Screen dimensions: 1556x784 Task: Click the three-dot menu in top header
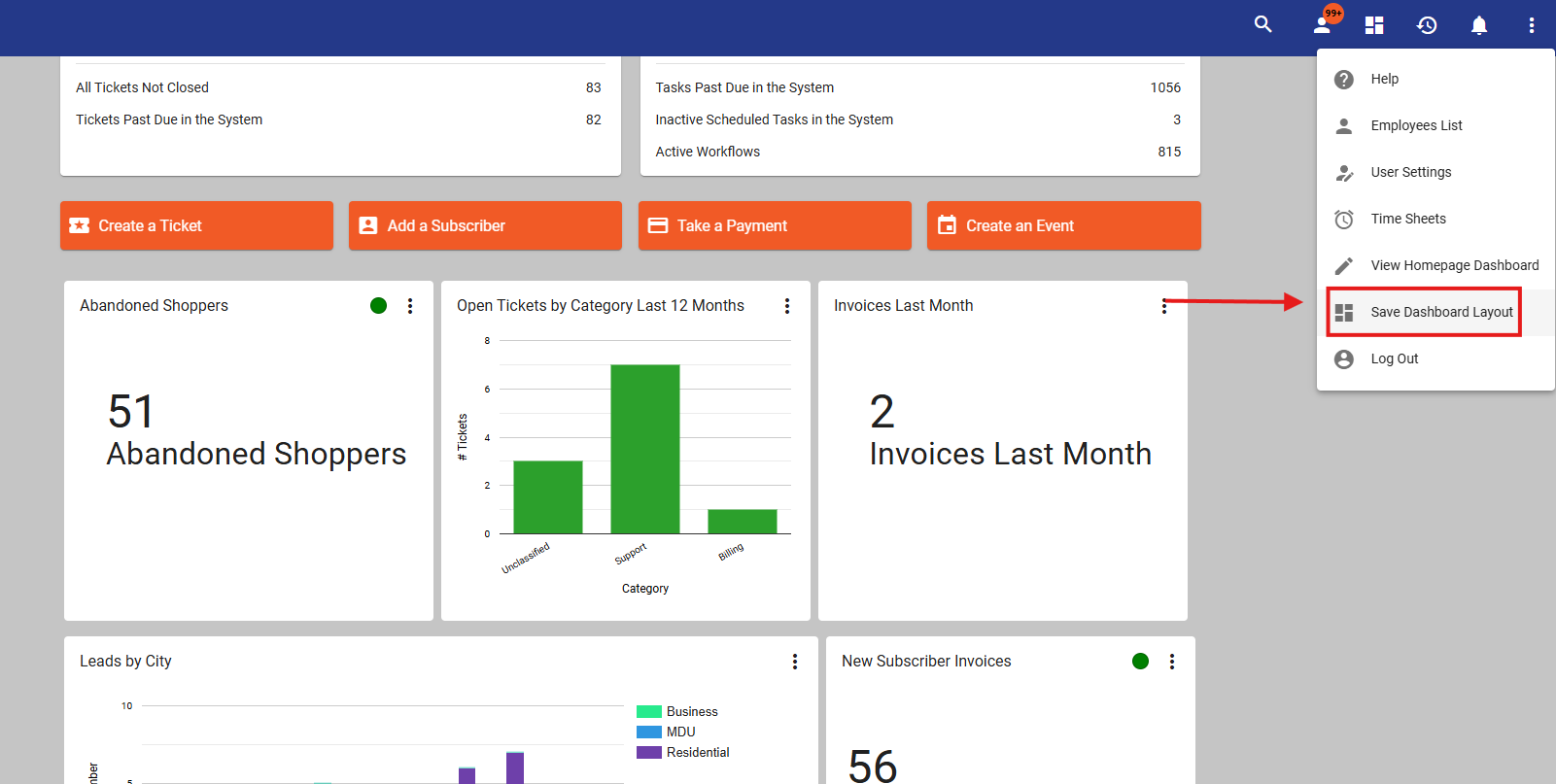(1532, 25)
